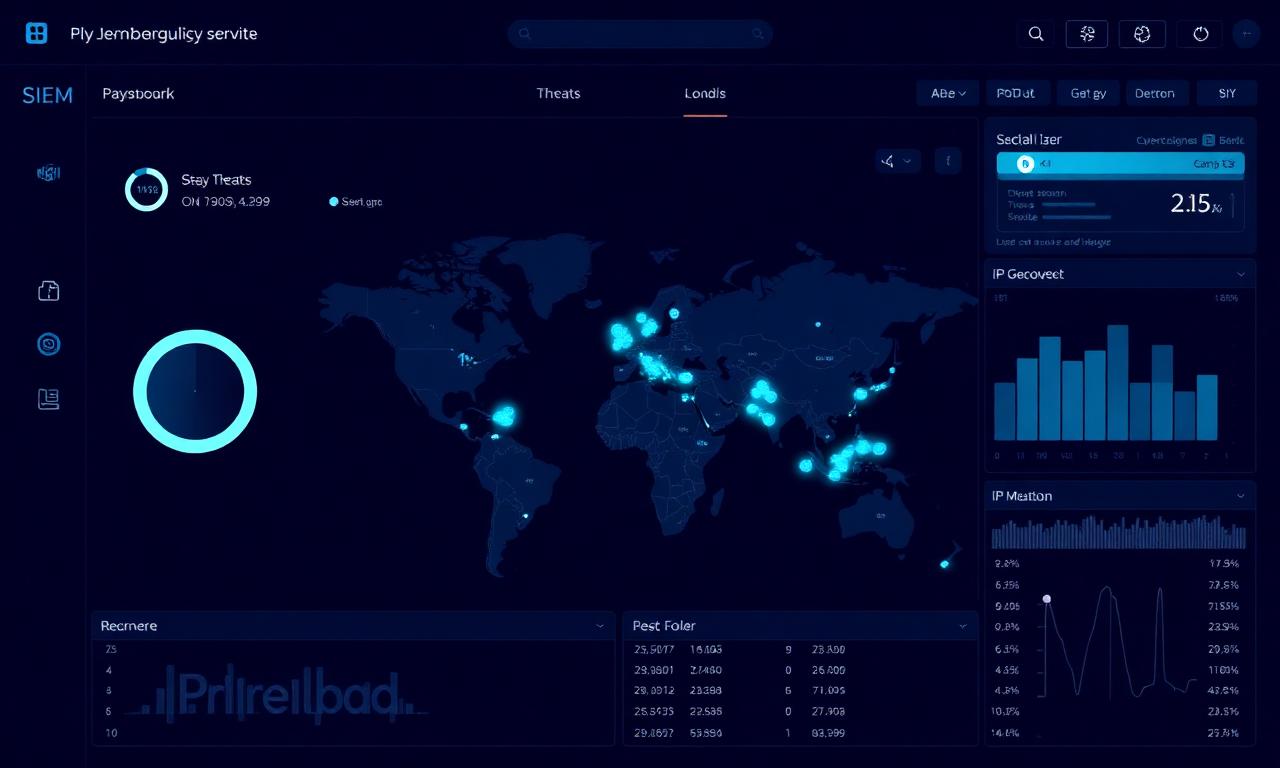
Task: Click the SIY filter button
Action: point(1227,93)
